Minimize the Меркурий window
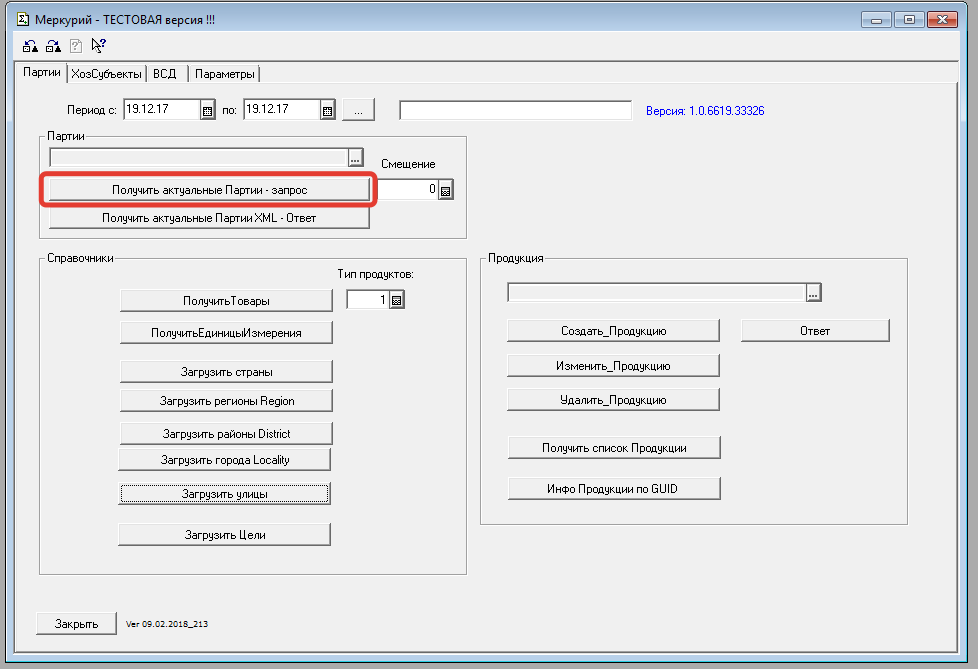Viewport: 978px width, 669px height. tap(876, 20)
